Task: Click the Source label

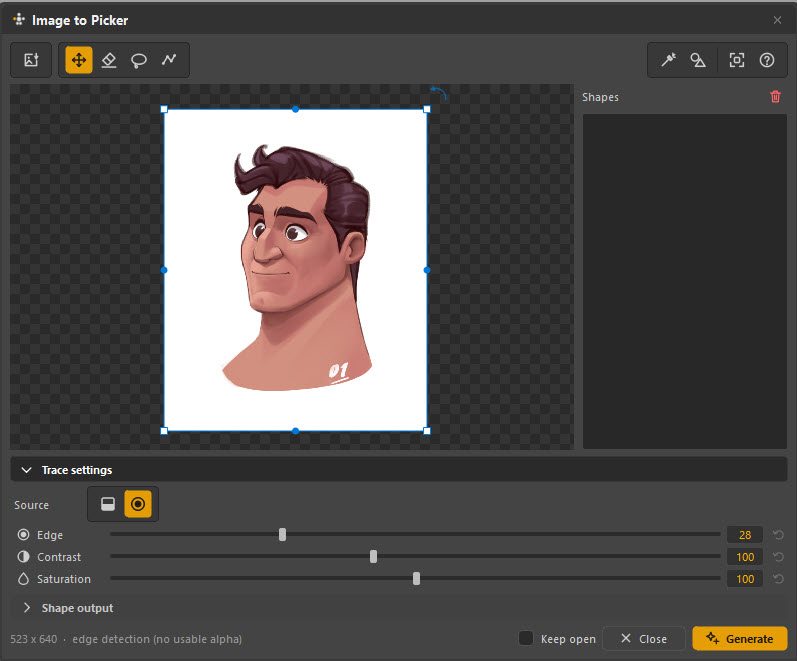Action: point(32,505)
